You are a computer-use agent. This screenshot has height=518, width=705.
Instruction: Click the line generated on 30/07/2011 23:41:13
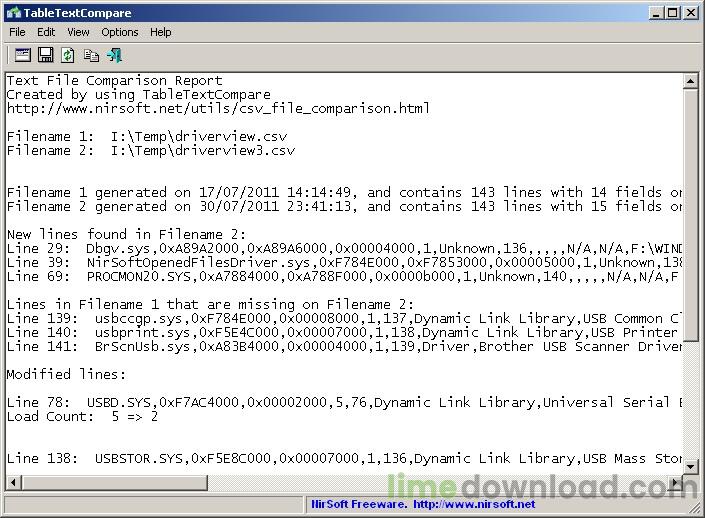(344, 206)
